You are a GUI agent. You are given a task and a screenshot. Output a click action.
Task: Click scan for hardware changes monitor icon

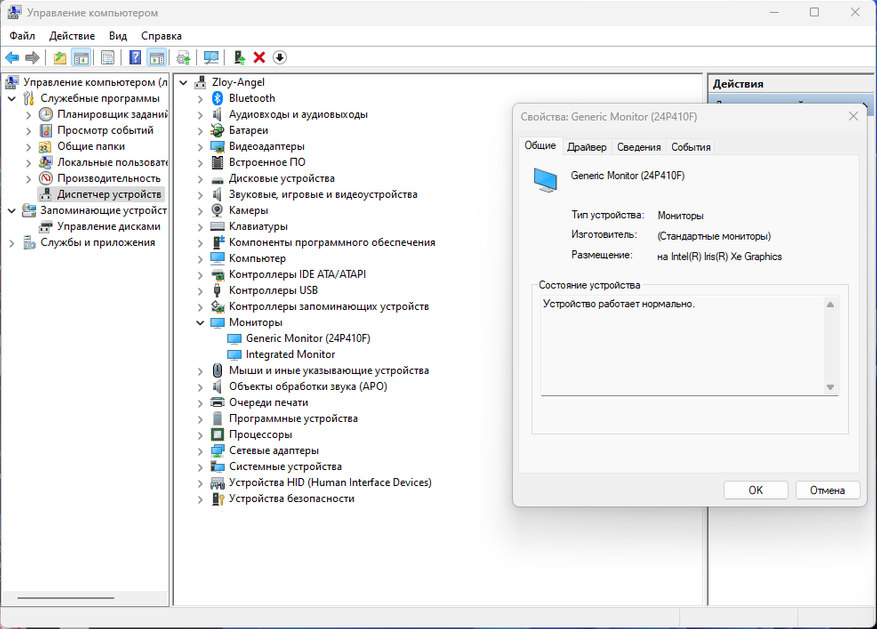211,58
